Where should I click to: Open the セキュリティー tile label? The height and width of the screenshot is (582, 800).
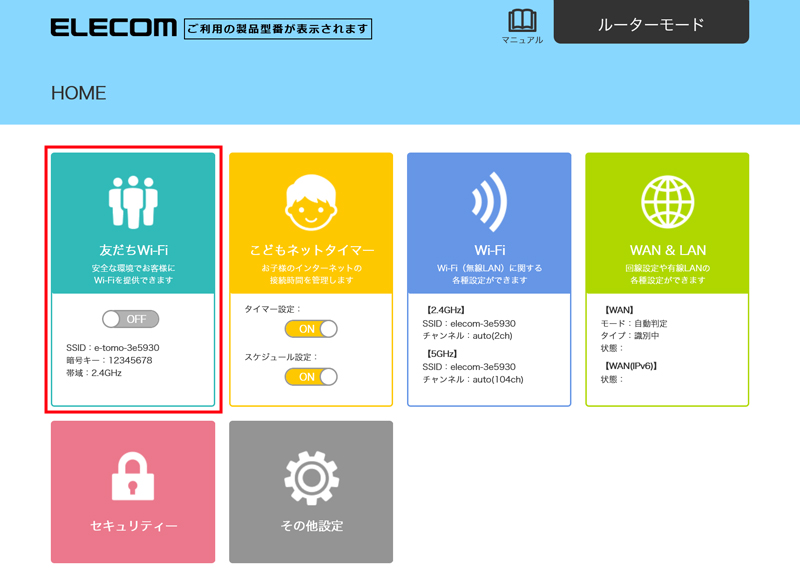tap(133, 526)
